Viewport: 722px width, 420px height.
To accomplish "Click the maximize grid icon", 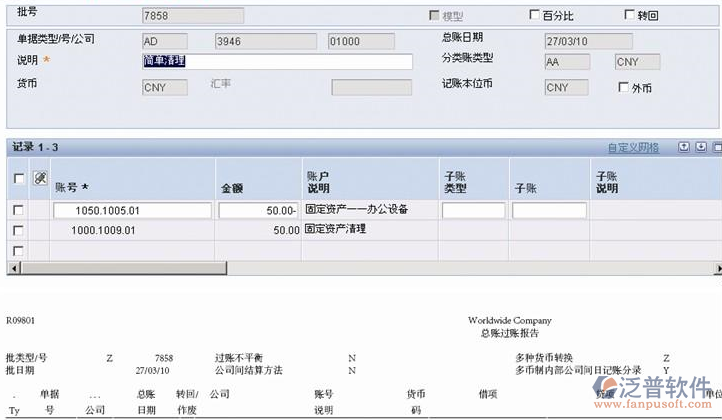I will (x=717, y=147).
